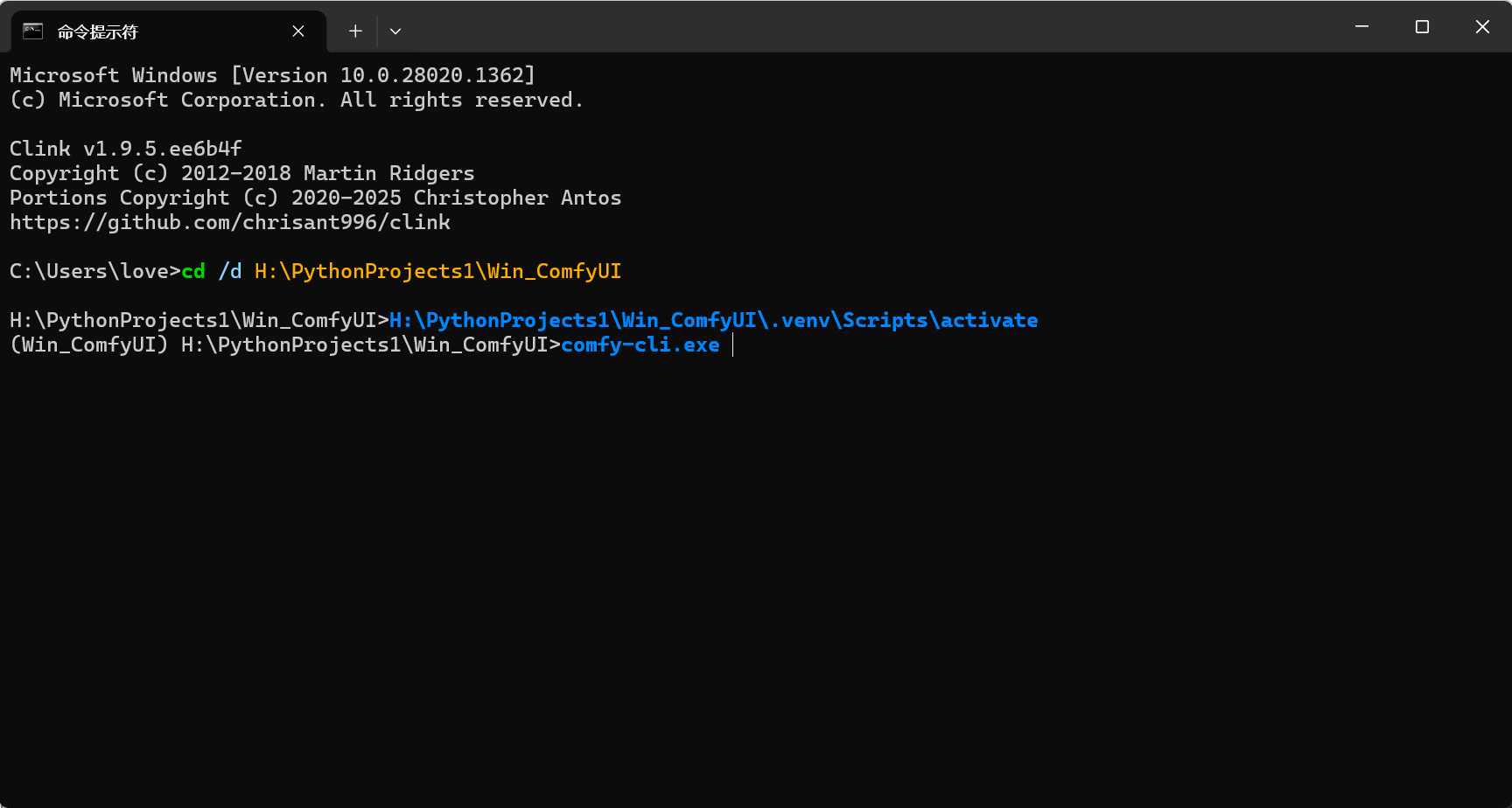
Task: Click the '/d' switch in the cd command
Action: tap(230, 271)
